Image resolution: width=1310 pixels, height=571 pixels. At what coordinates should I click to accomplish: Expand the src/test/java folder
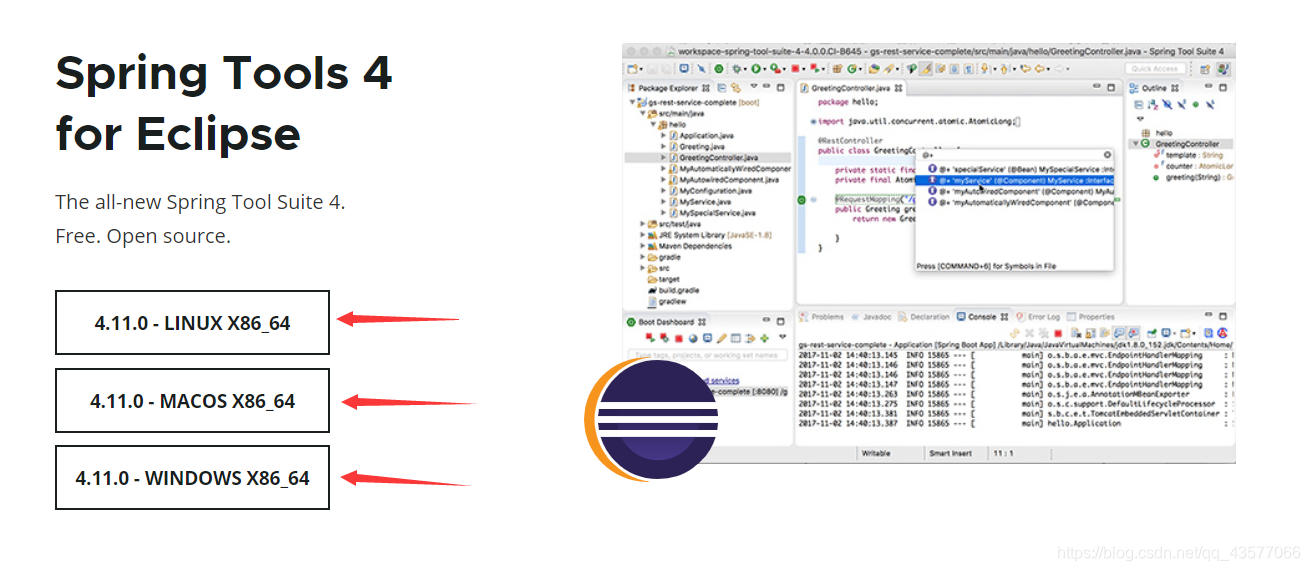point(640,223)
